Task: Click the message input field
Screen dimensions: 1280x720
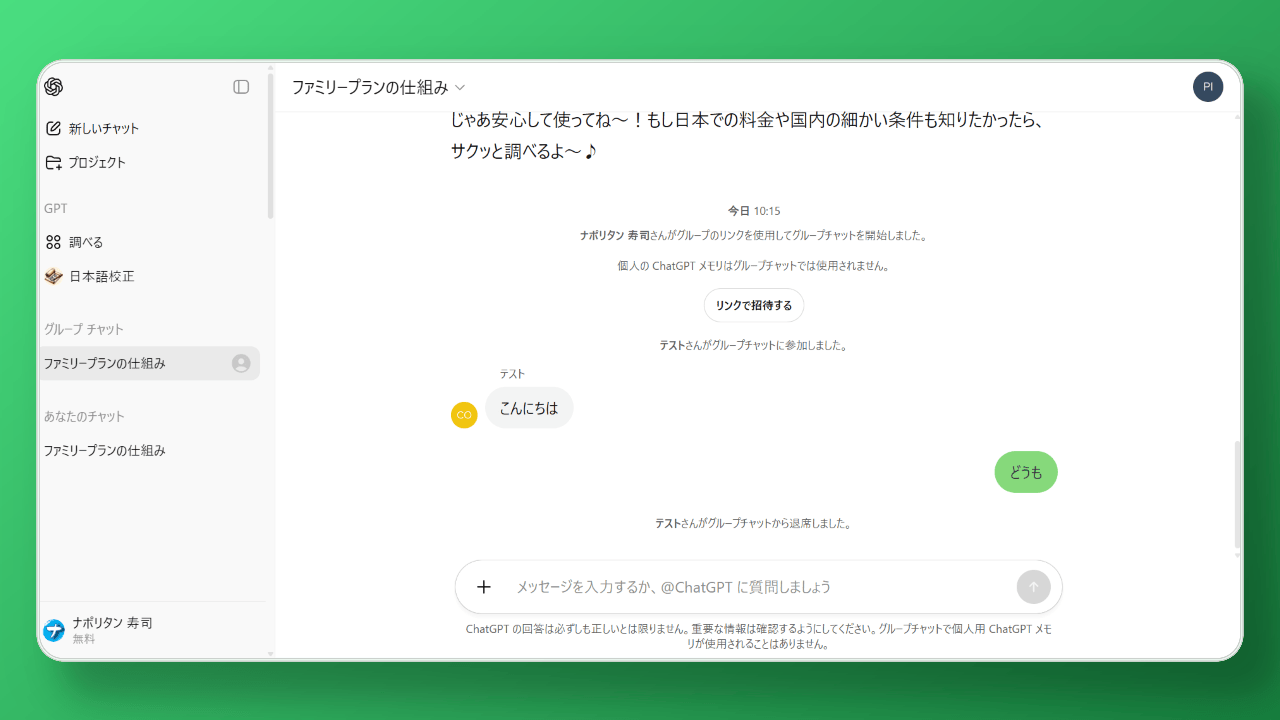Action: pos(700,587)
